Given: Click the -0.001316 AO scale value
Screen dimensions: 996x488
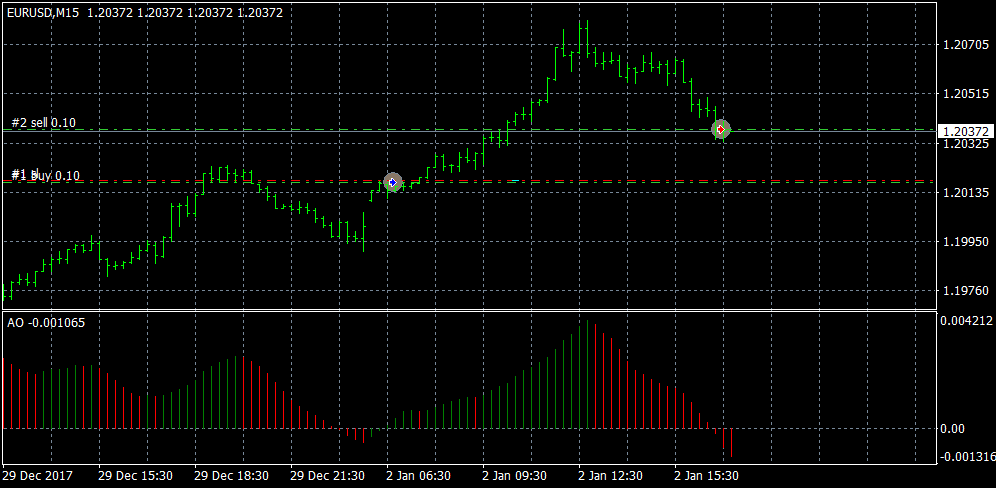Looking at the screenshot, I should pos(966,456).
